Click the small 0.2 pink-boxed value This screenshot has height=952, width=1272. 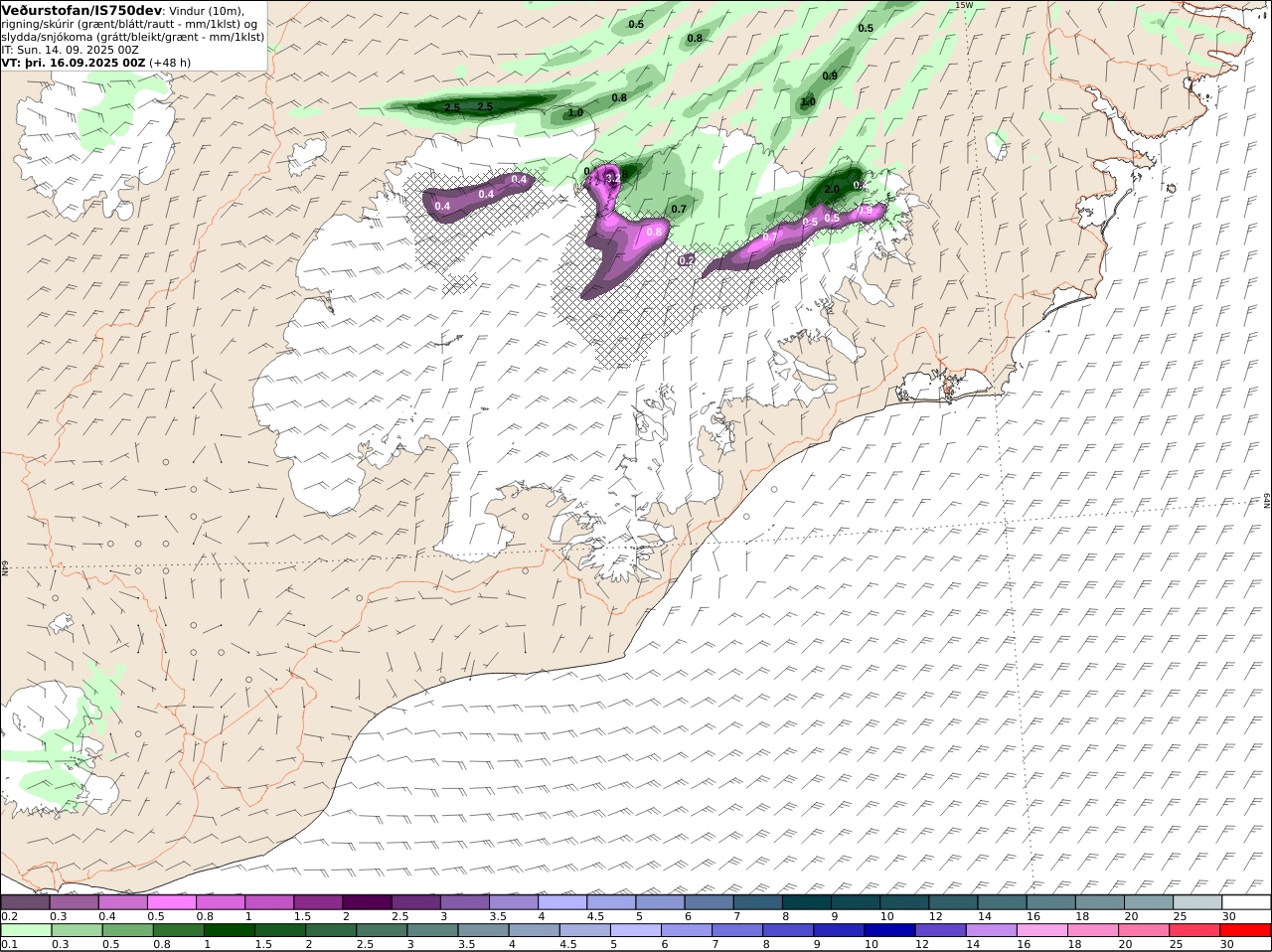(686, 260)
